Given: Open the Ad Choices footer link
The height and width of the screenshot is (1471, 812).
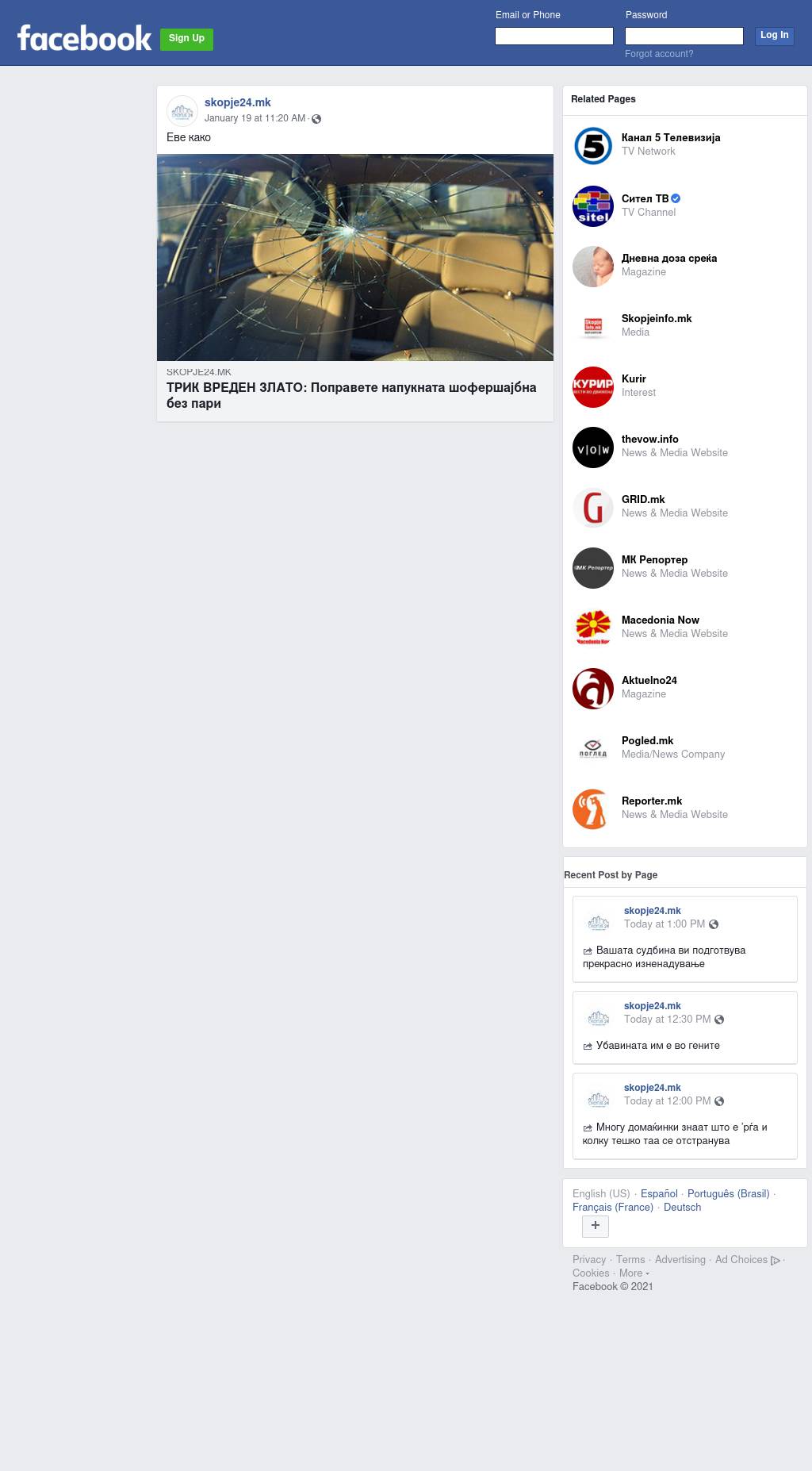Looking at the screenshot, I should coord(747,1260).
